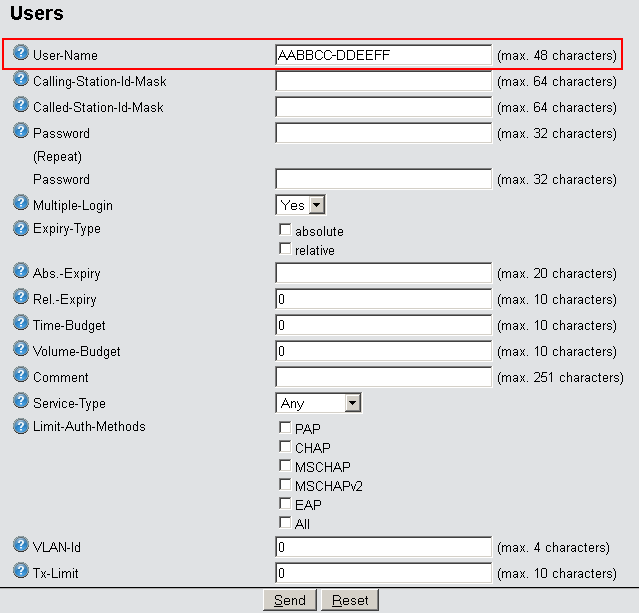Open help for Calling-Station-Id-Mask
The height and width of the screenshot is (613, 639).
click(x=21, y=78)
